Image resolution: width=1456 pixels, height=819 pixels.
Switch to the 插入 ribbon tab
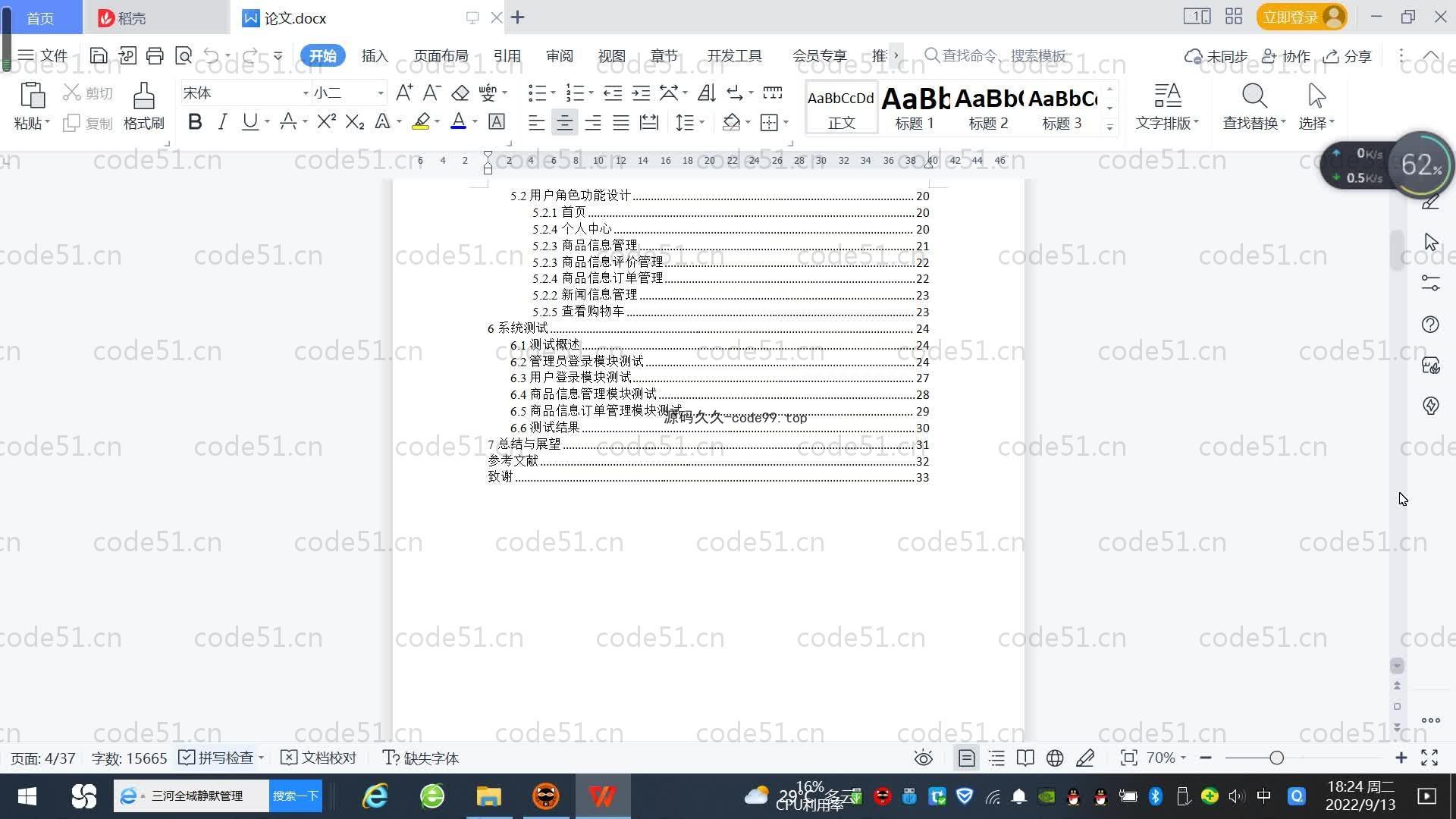[x=375, y=55]
